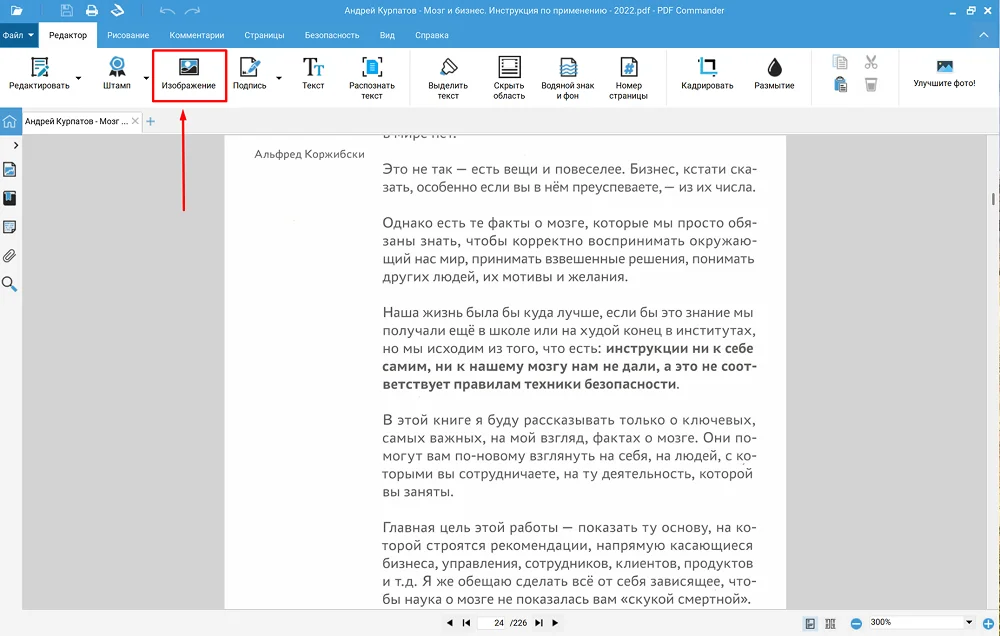The width and height of the screenshot is (1000, 636).
Task: Click the scanner icon in the title bar
Action: click(x=117, y=10)
